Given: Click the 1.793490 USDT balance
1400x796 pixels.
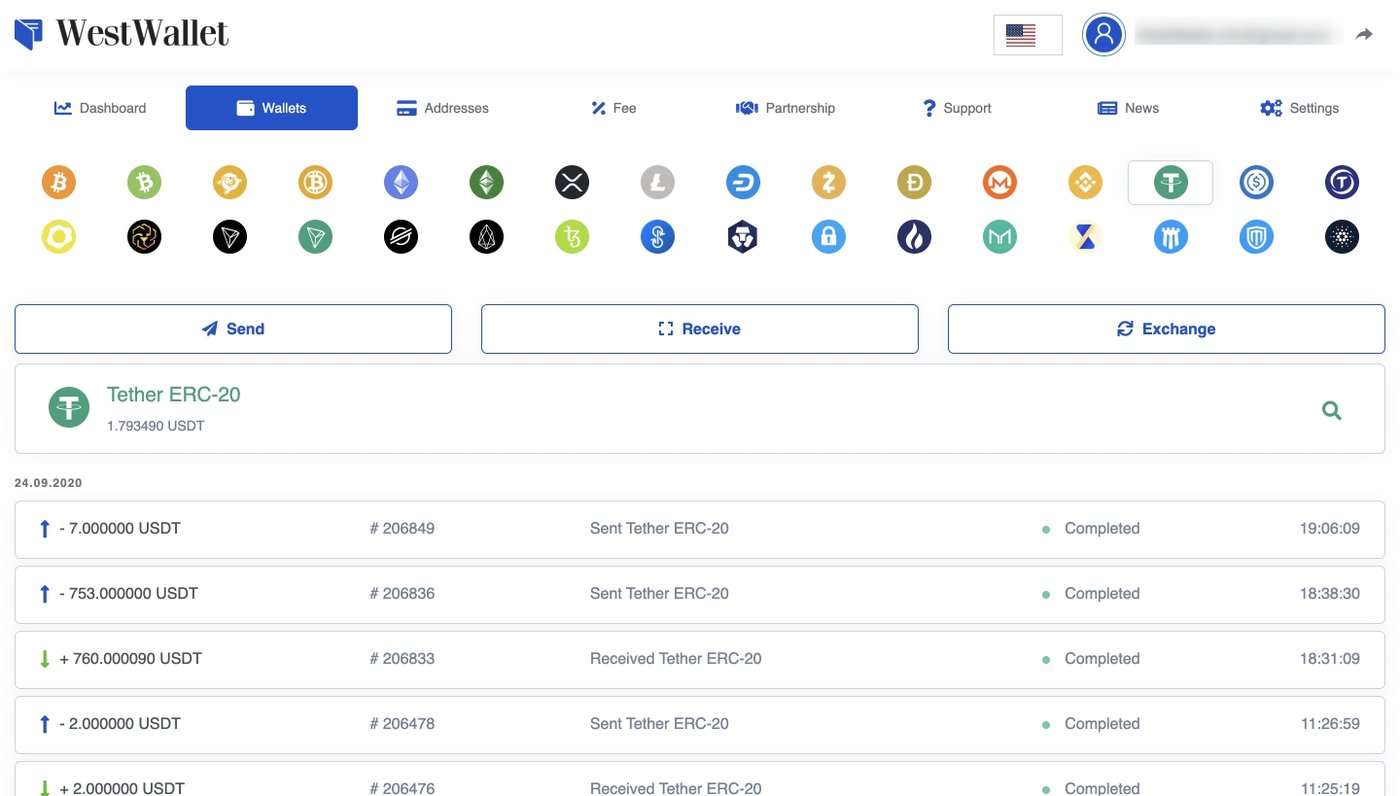Looking at the screenshot, I should point(156,426).
